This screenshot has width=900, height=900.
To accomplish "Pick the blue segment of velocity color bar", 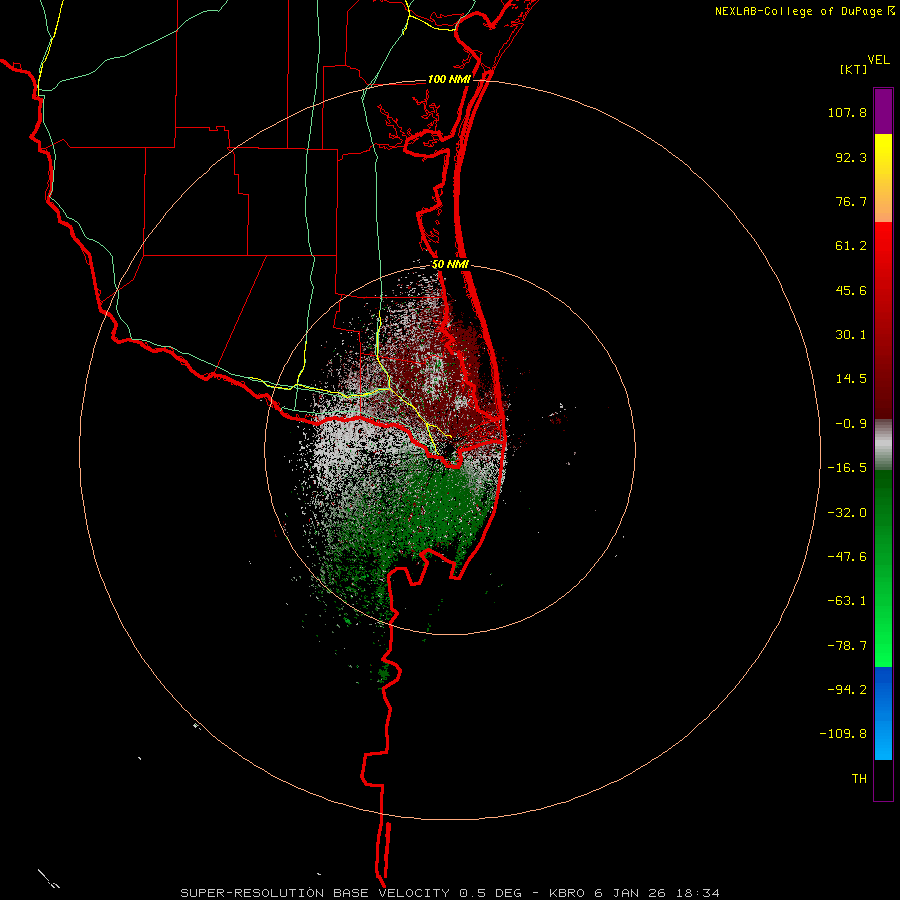I will 883,713.
